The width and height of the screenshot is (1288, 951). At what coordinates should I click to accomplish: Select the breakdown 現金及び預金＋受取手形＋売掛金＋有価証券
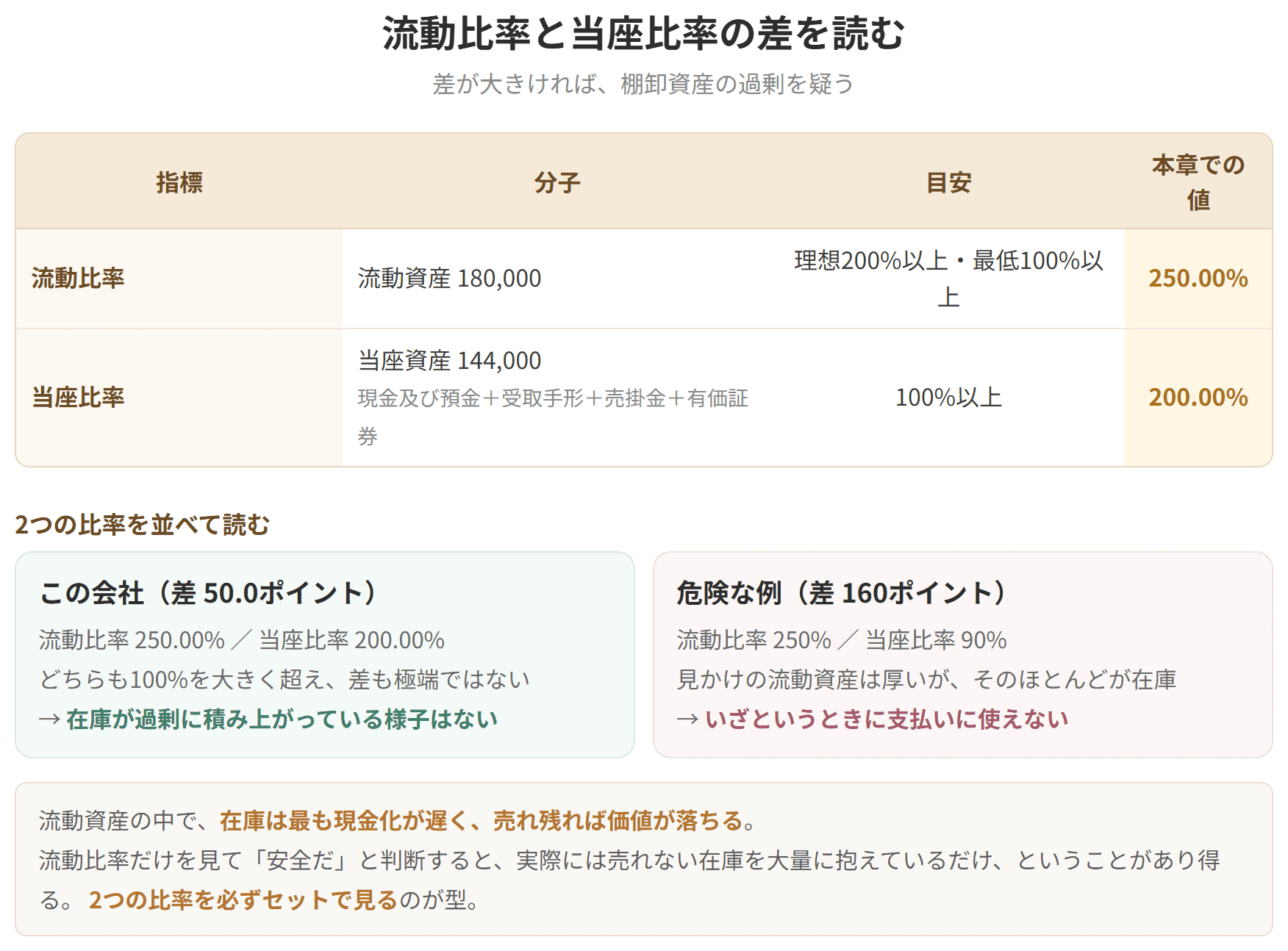pos(553,417)
